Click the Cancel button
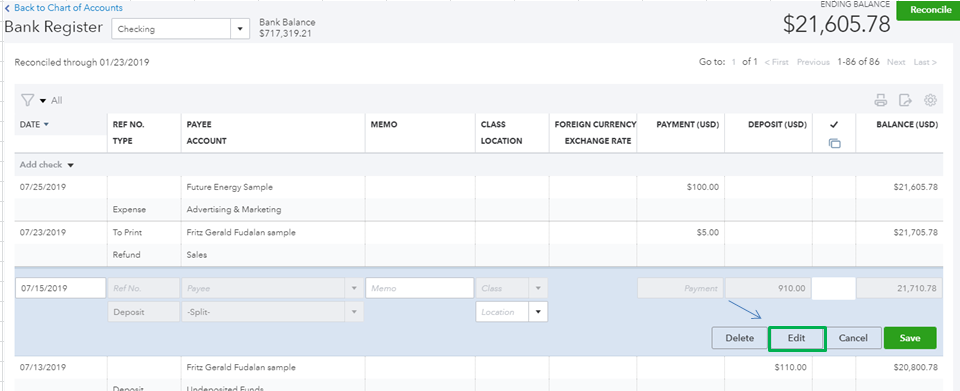The height and width of the screenshot is (391, 960). click(x=853, y=338)
